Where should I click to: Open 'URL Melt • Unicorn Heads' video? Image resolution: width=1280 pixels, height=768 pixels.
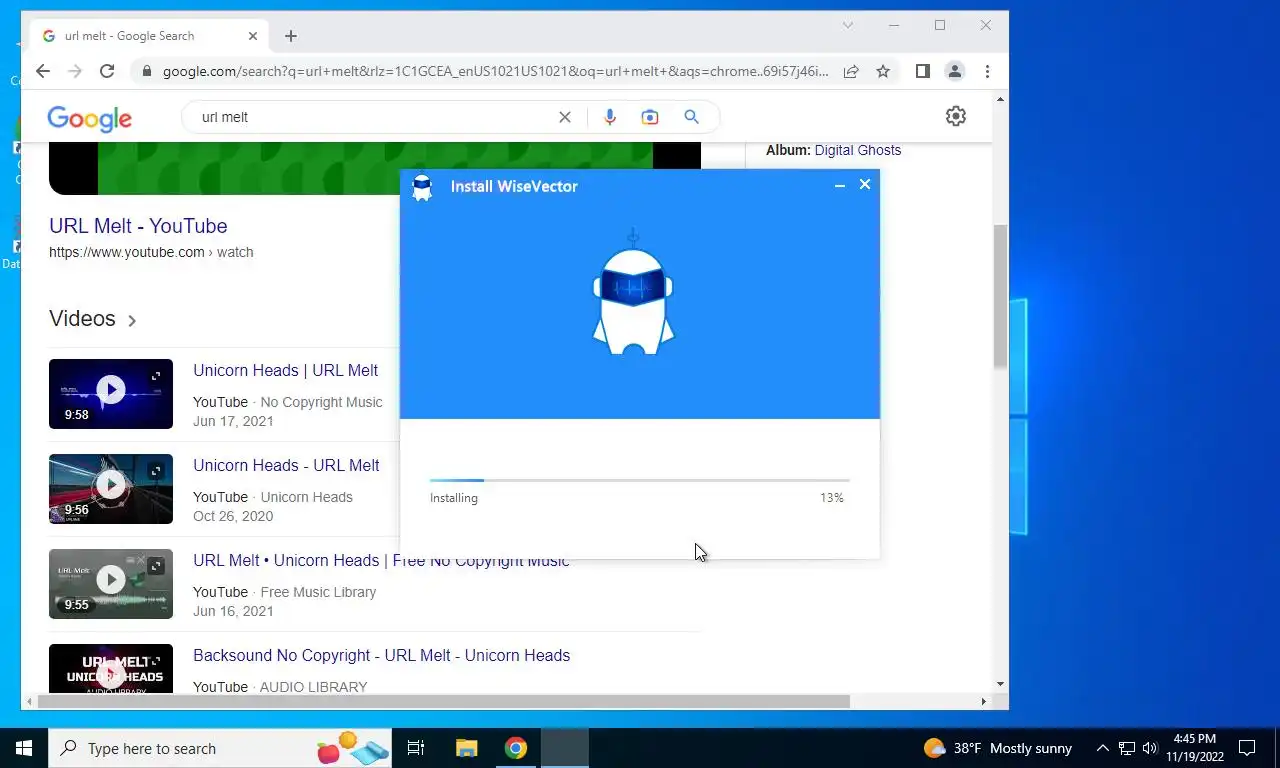pyautogui.click(x=381, y=560)
